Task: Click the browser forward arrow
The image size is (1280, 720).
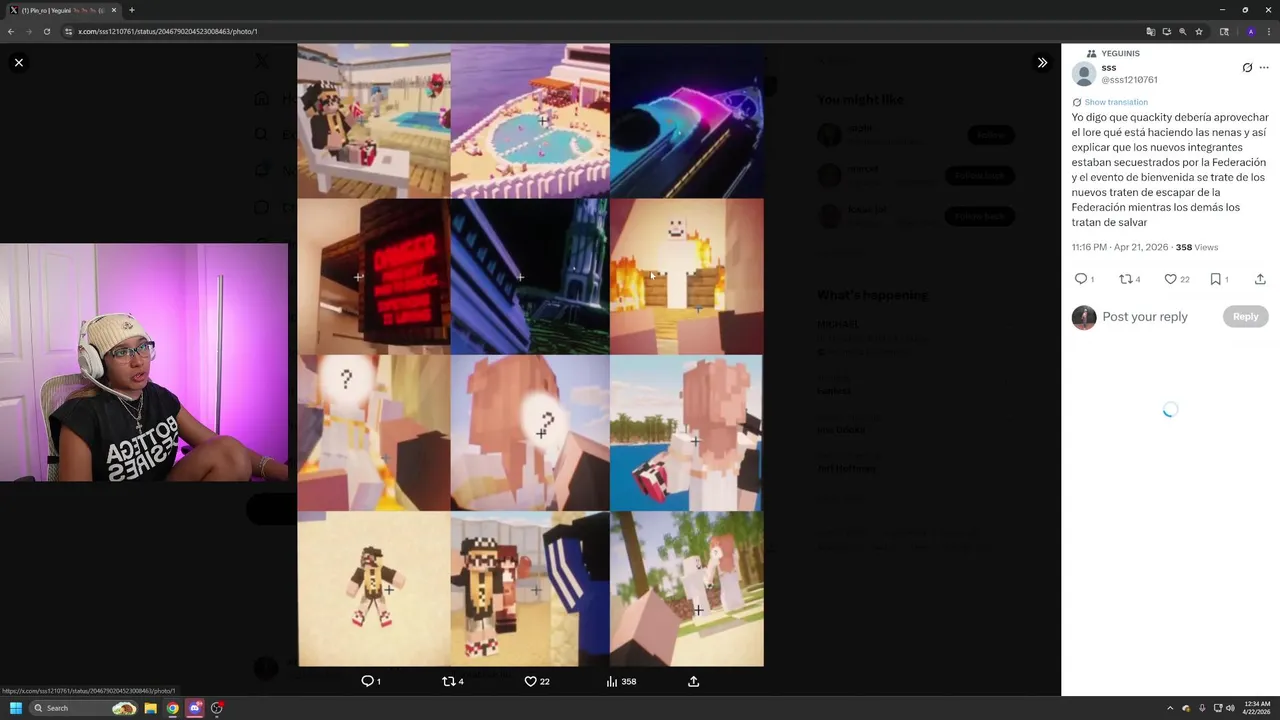Action: (29, 31)
